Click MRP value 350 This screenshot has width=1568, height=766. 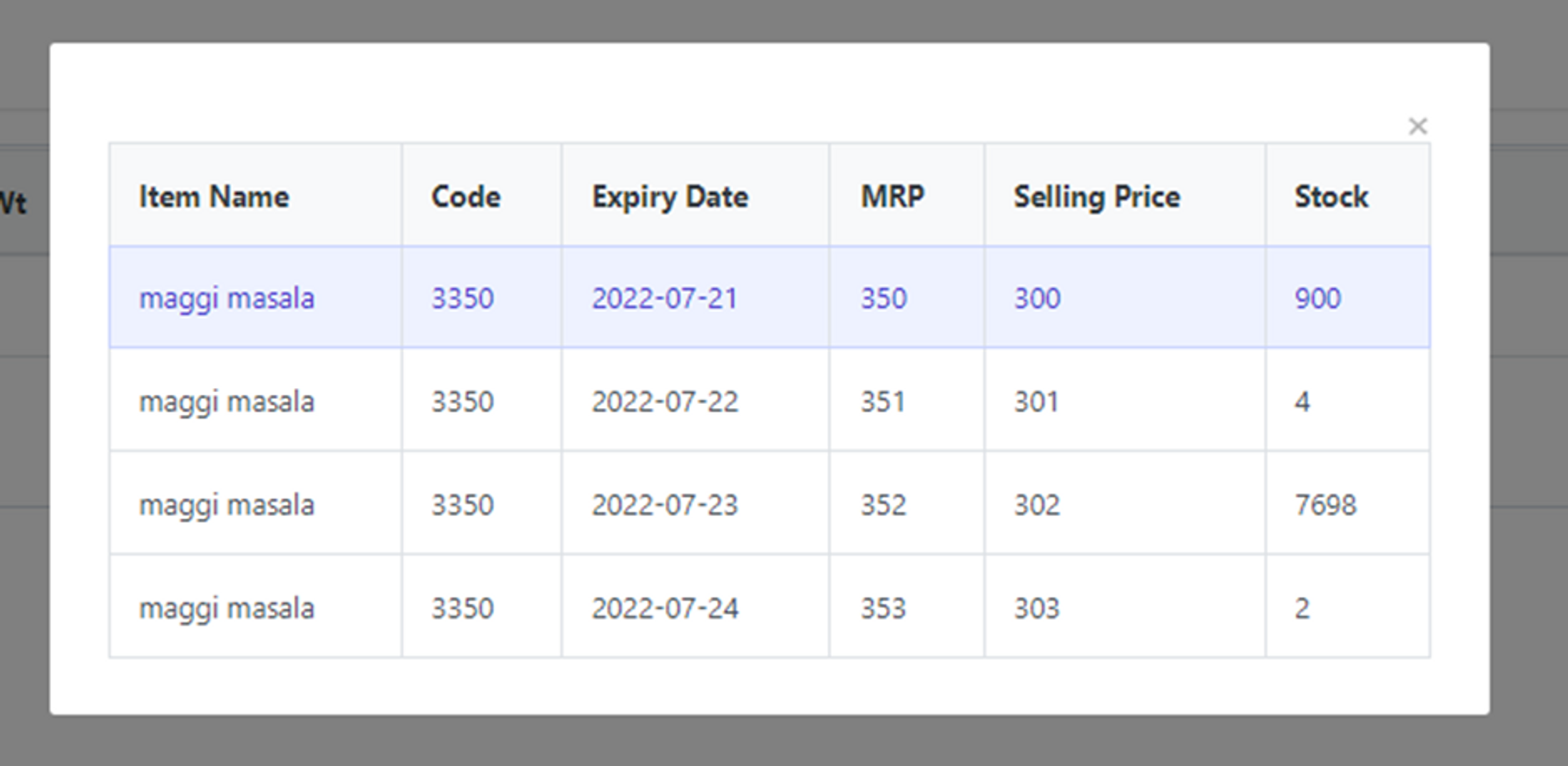[x=883, y=298]
